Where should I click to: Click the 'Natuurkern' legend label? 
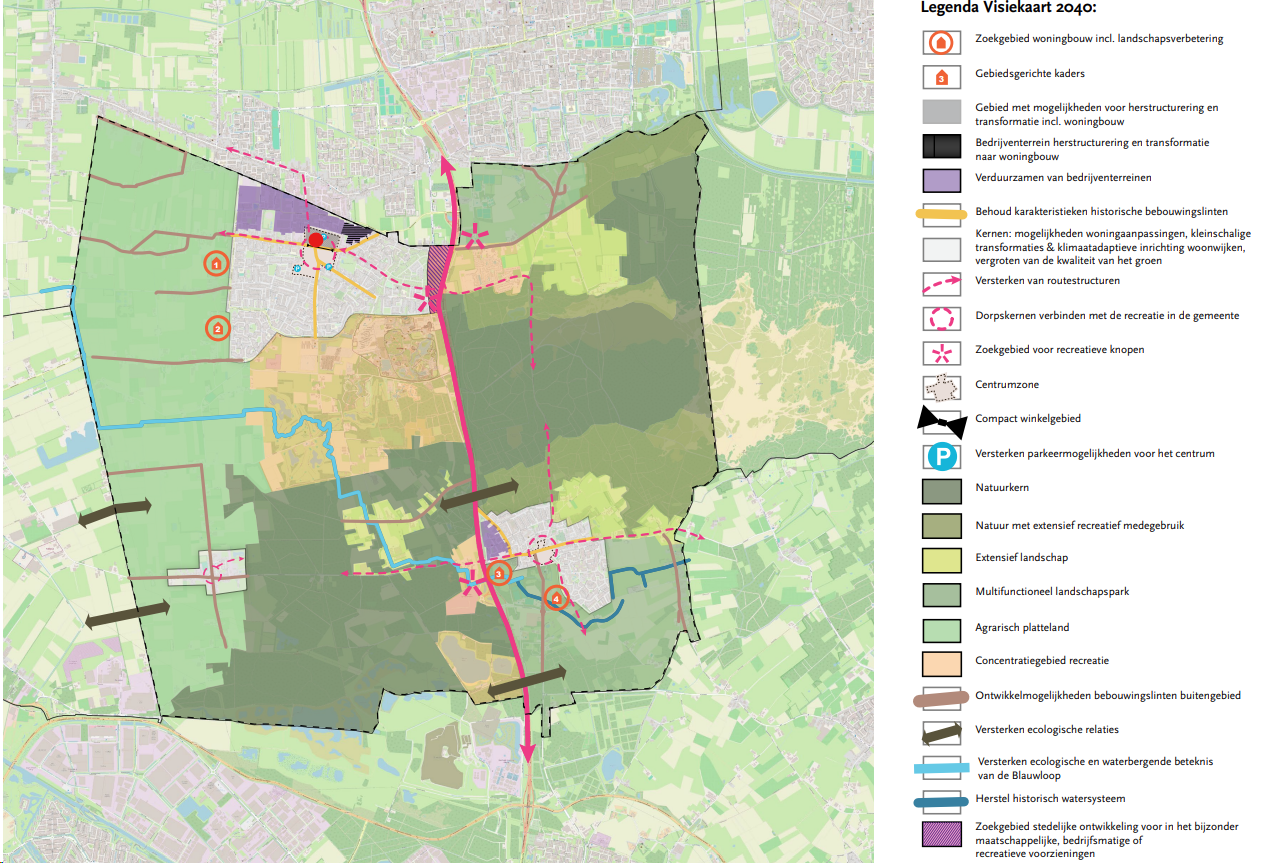1002,488
